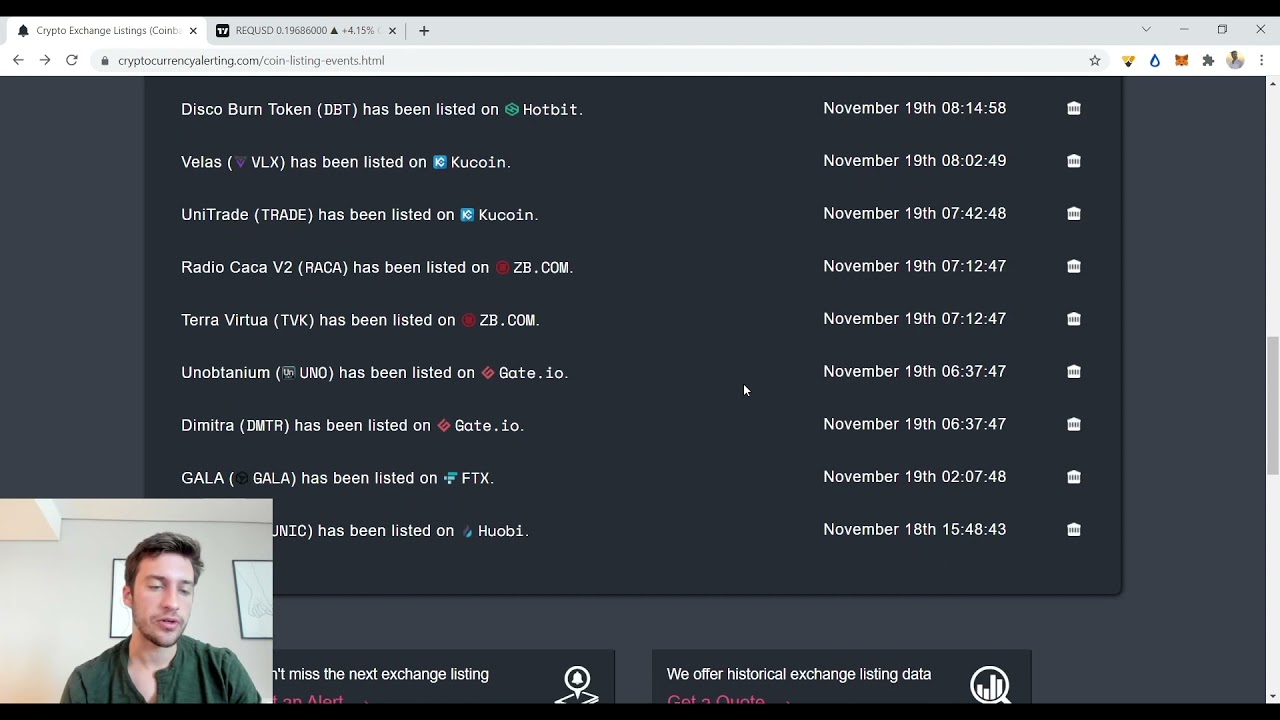Click Kucoin logo in Velas row
This screenshot has height=720, width=1280.
click(x=440, y=162)
